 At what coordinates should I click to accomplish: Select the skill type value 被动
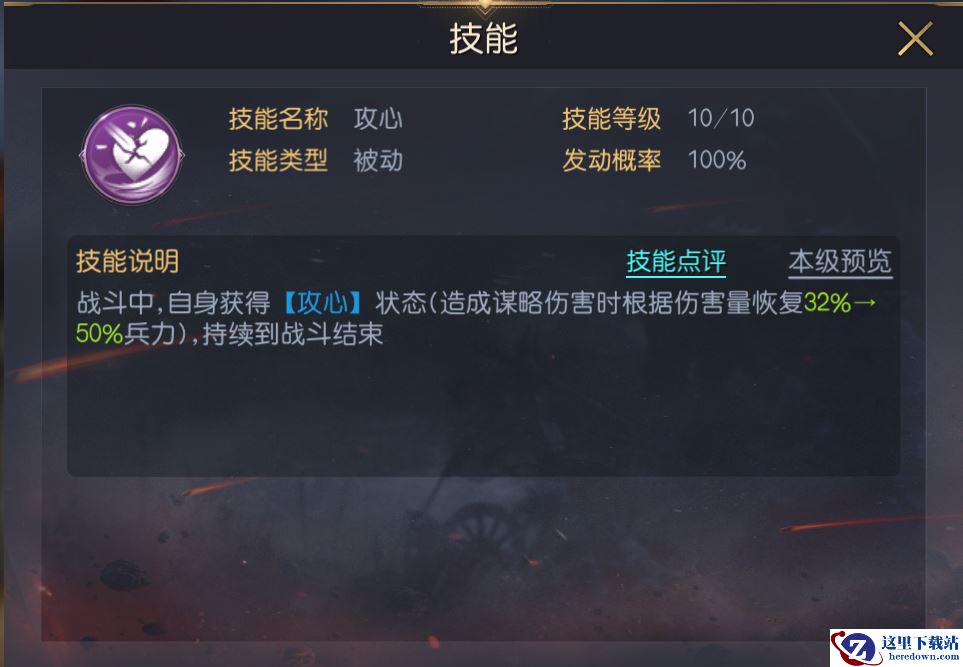click(x=378, y=160)
